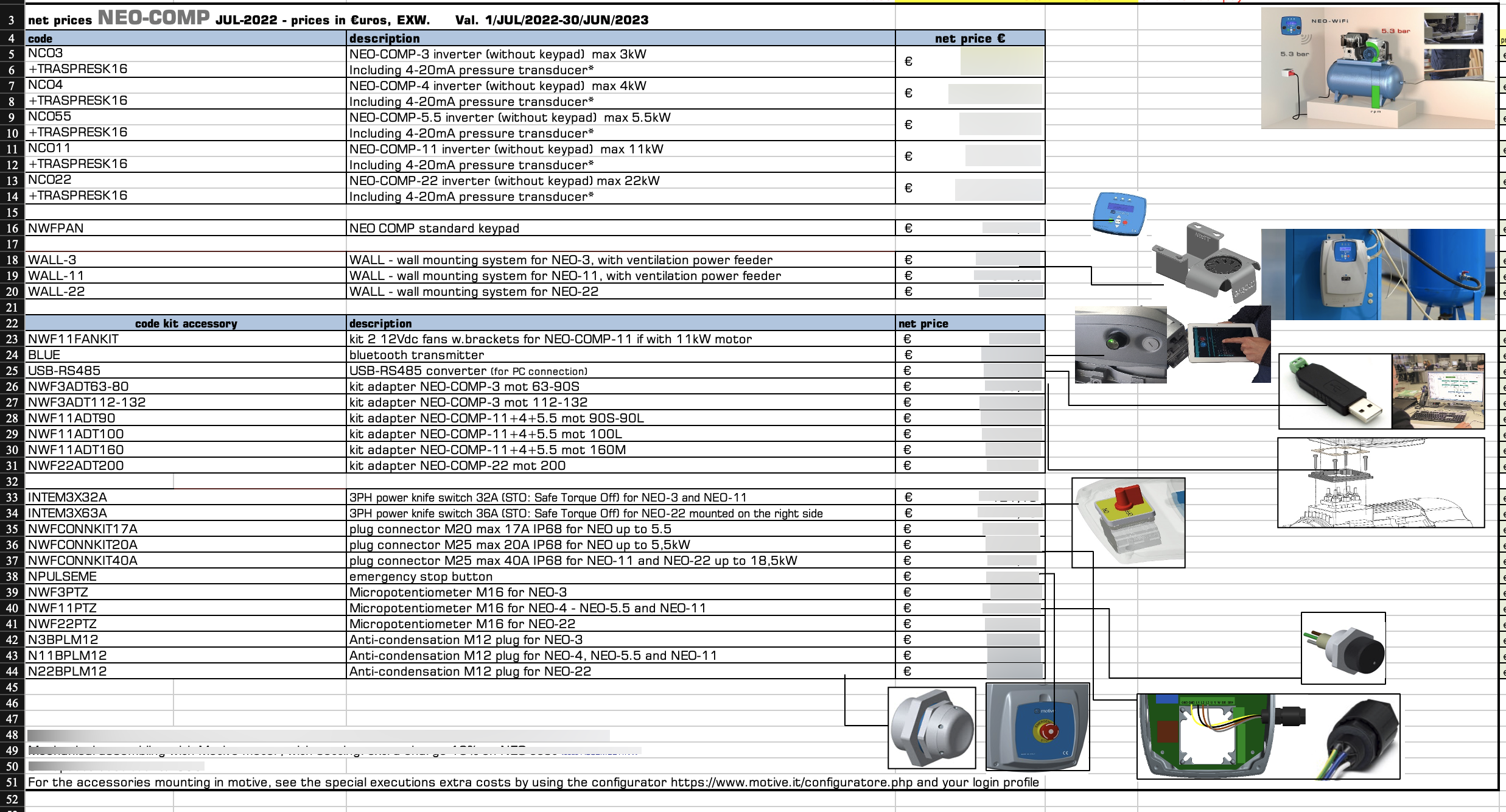1506x812 pixels.
Task: Select the silver anti-condensation plug image
Action: click(x=932, y=728)
